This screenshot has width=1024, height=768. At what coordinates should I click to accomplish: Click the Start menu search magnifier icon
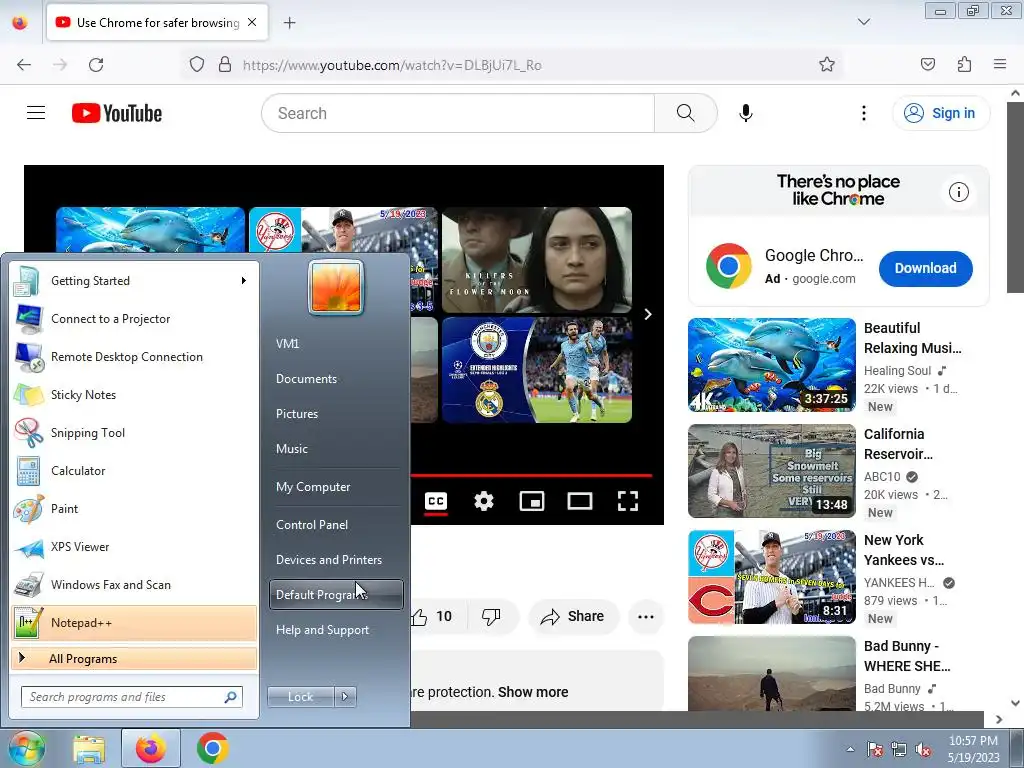coord(230,697)
